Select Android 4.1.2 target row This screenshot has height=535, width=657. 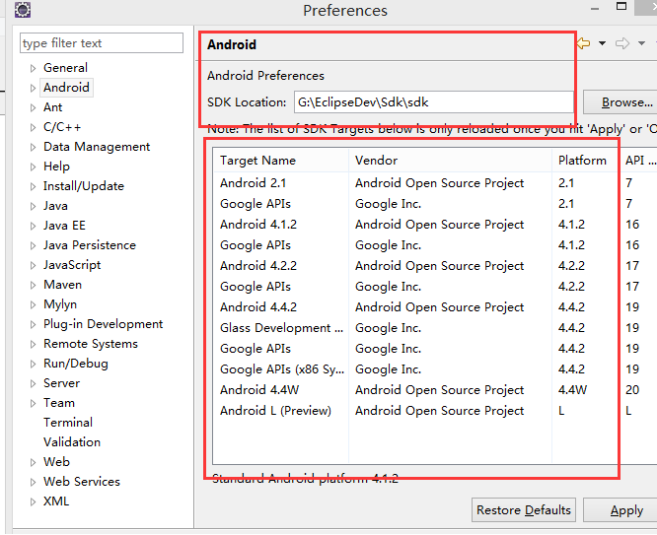(435, 225)
